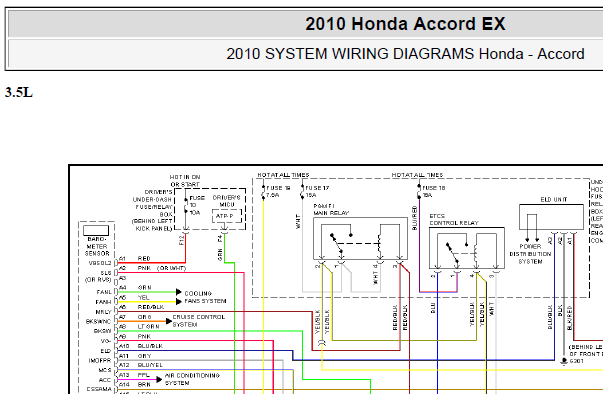This screenshot has height=394, width=603.
Task: Click the 'F12' connector label
Action: pyautogui.click(x=182, y=241)
